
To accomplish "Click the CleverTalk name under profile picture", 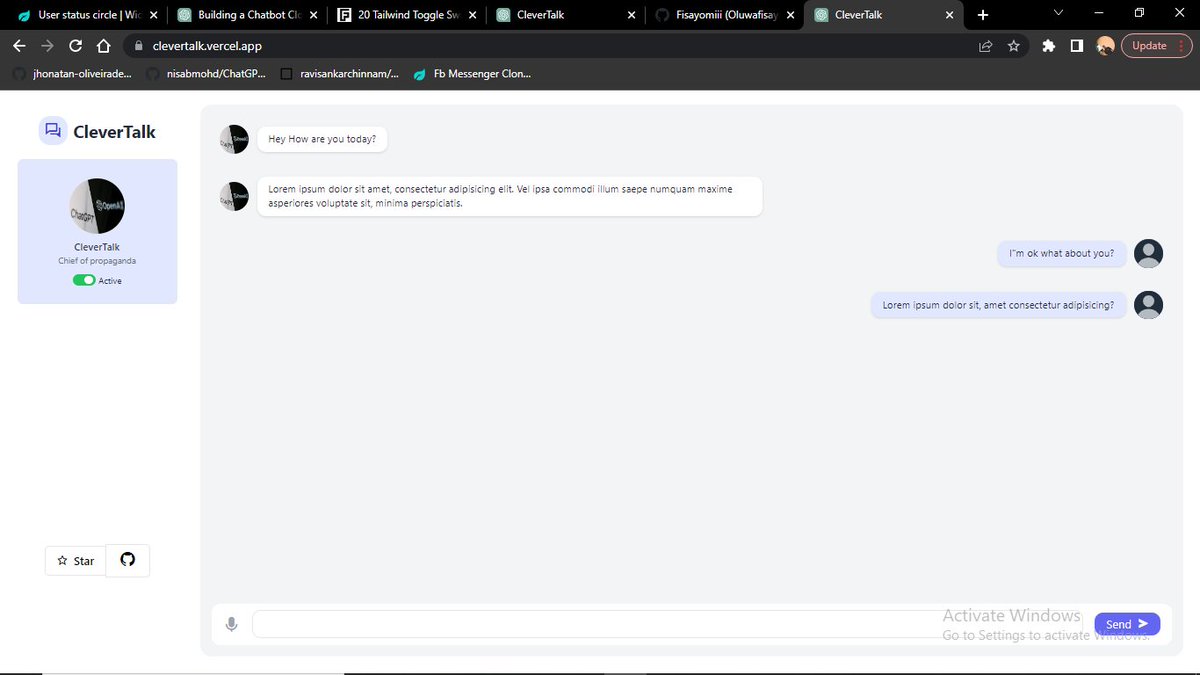I will (97, 247).
